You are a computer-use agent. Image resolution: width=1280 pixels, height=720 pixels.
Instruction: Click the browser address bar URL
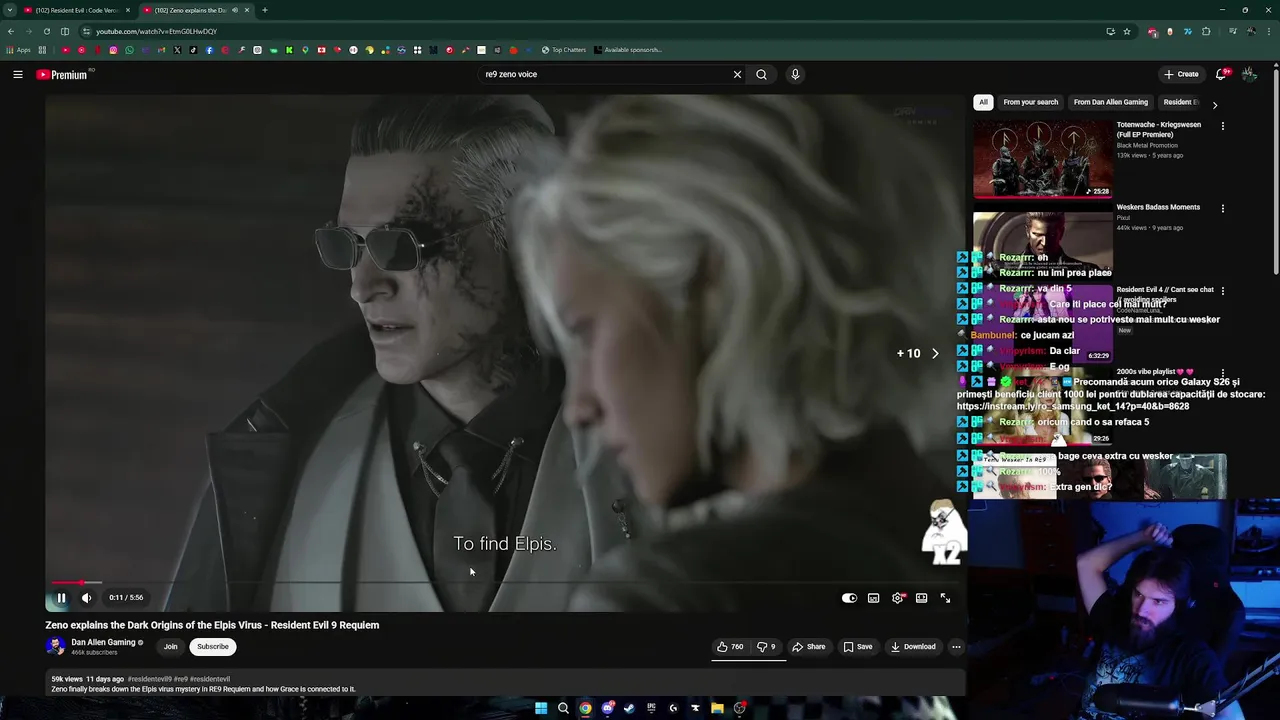coord(156,31)
